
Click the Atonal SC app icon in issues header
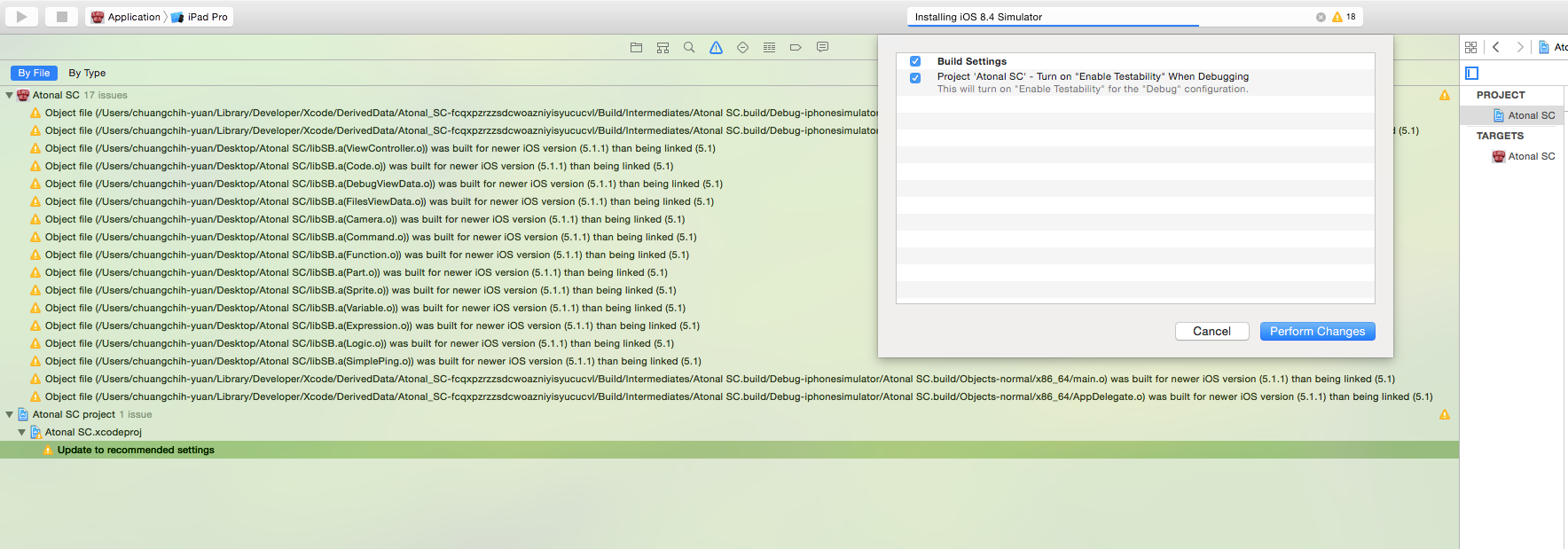tap(23, 95)
